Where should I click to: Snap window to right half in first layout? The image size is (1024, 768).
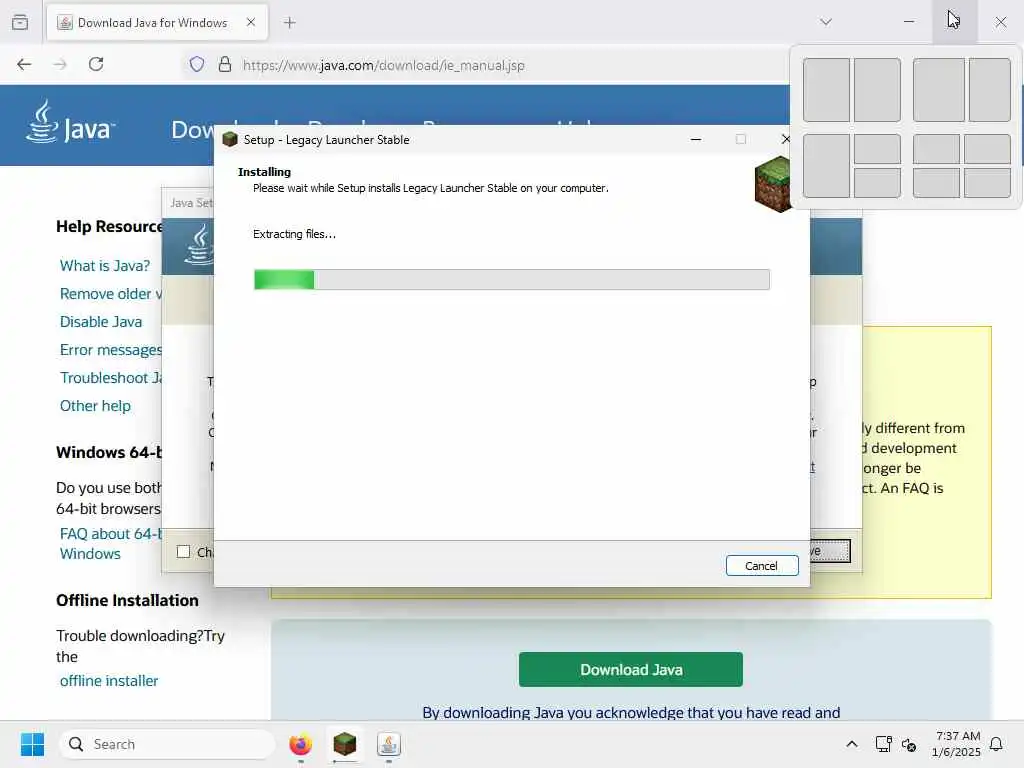pyautogui.click(x=877, y=89)
